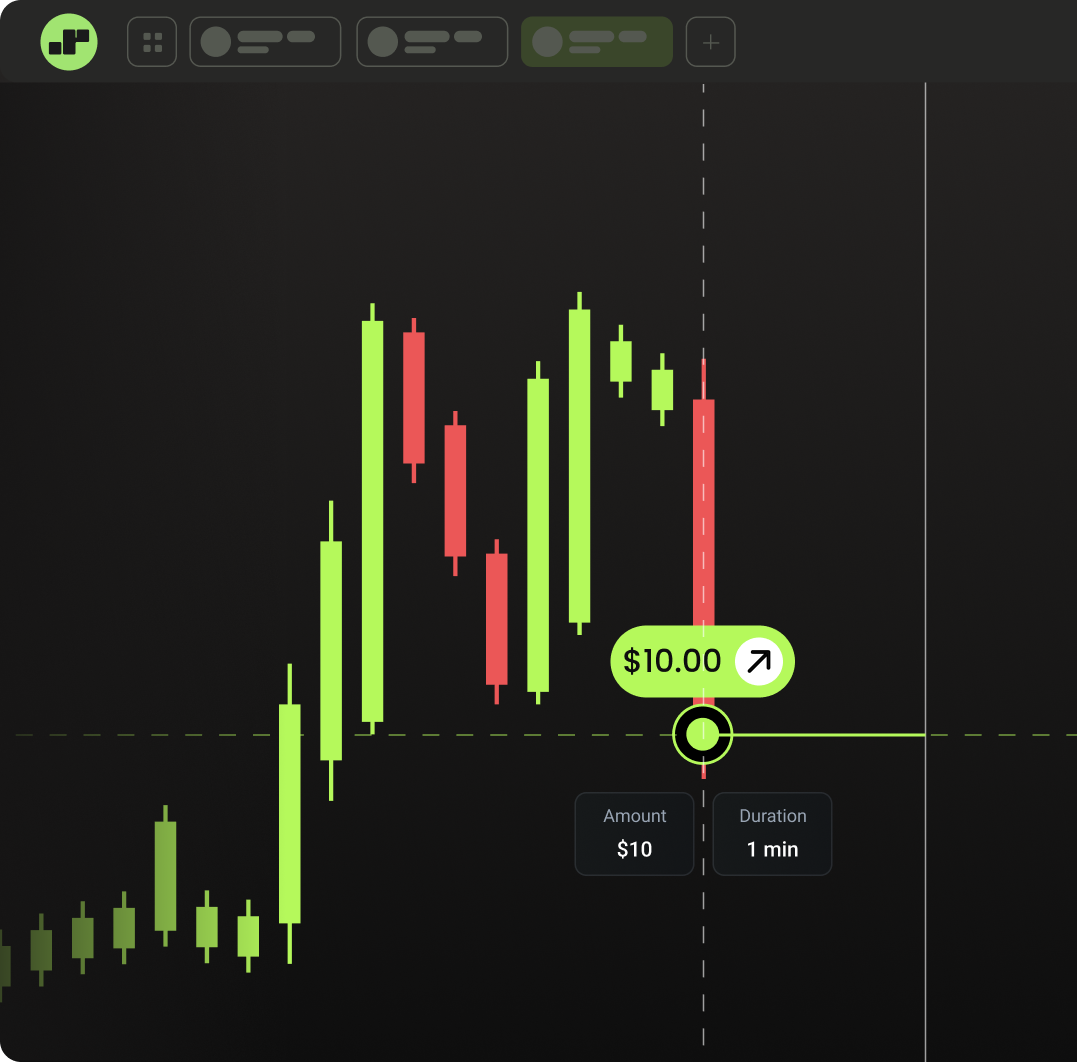The width and height of the screenshot is (1077, 1062).
Task: Click the dashed vertical current-time line
Action: pos(704,200)
